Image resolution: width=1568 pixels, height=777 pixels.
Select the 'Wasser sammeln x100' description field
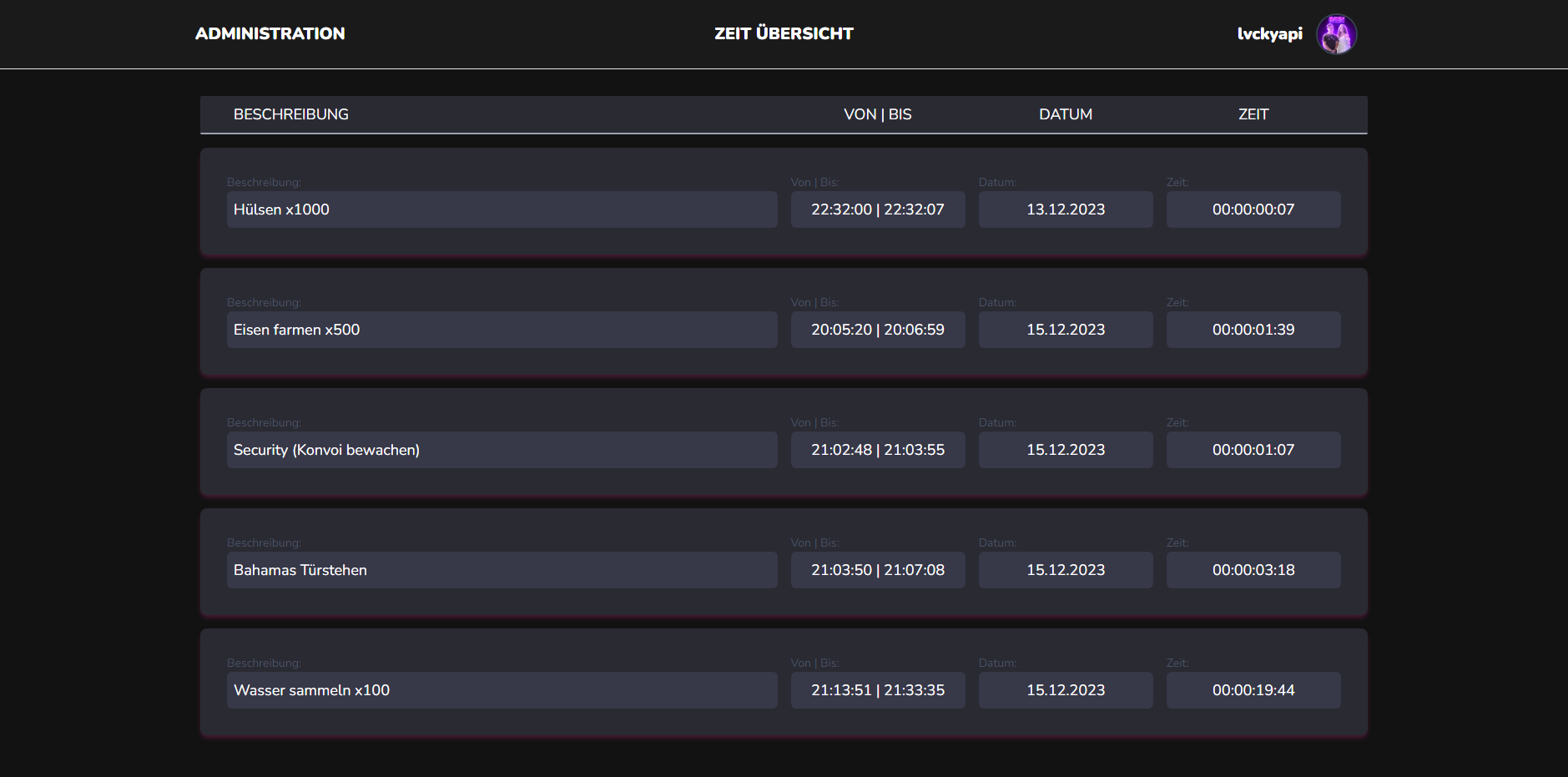pos(502,690)
